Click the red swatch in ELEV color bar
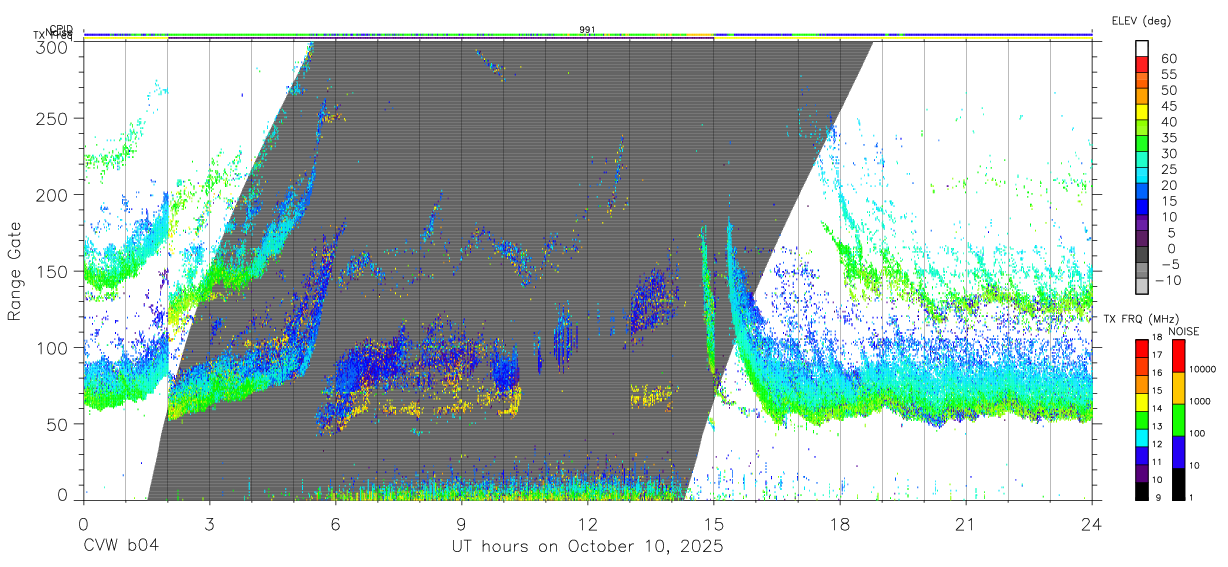This screenshot has height=567, width=1228. 1143,65
